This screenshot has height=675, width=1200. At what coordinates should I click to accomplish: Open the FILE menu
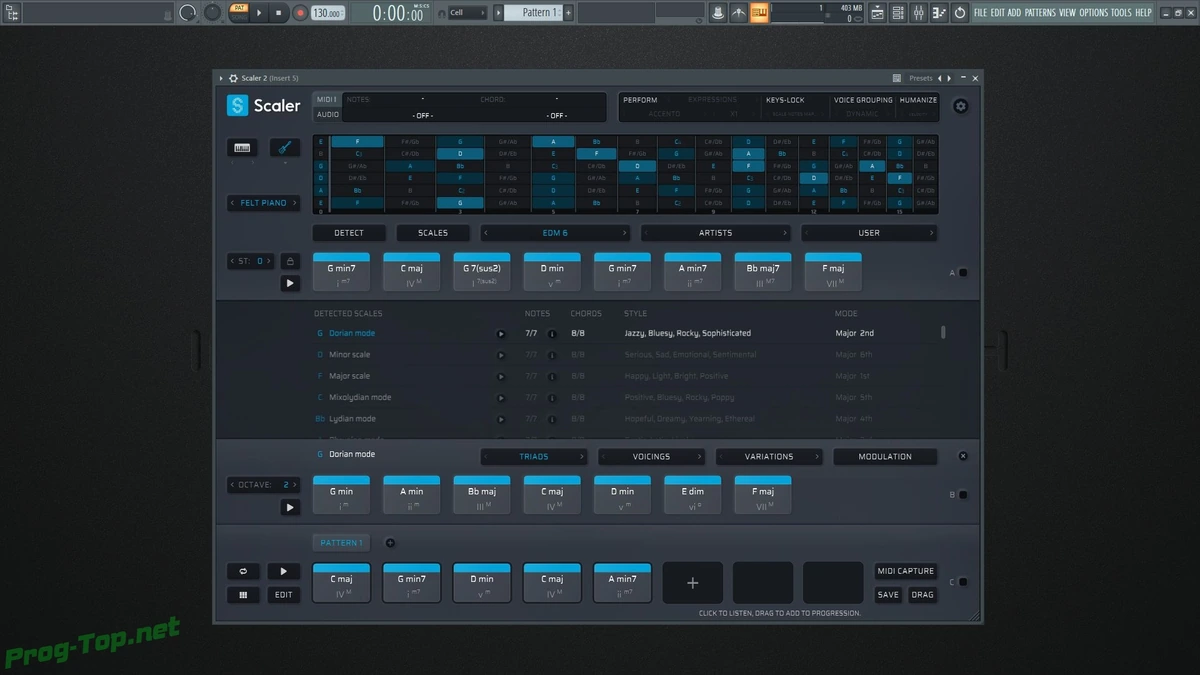tap(980, 13)
